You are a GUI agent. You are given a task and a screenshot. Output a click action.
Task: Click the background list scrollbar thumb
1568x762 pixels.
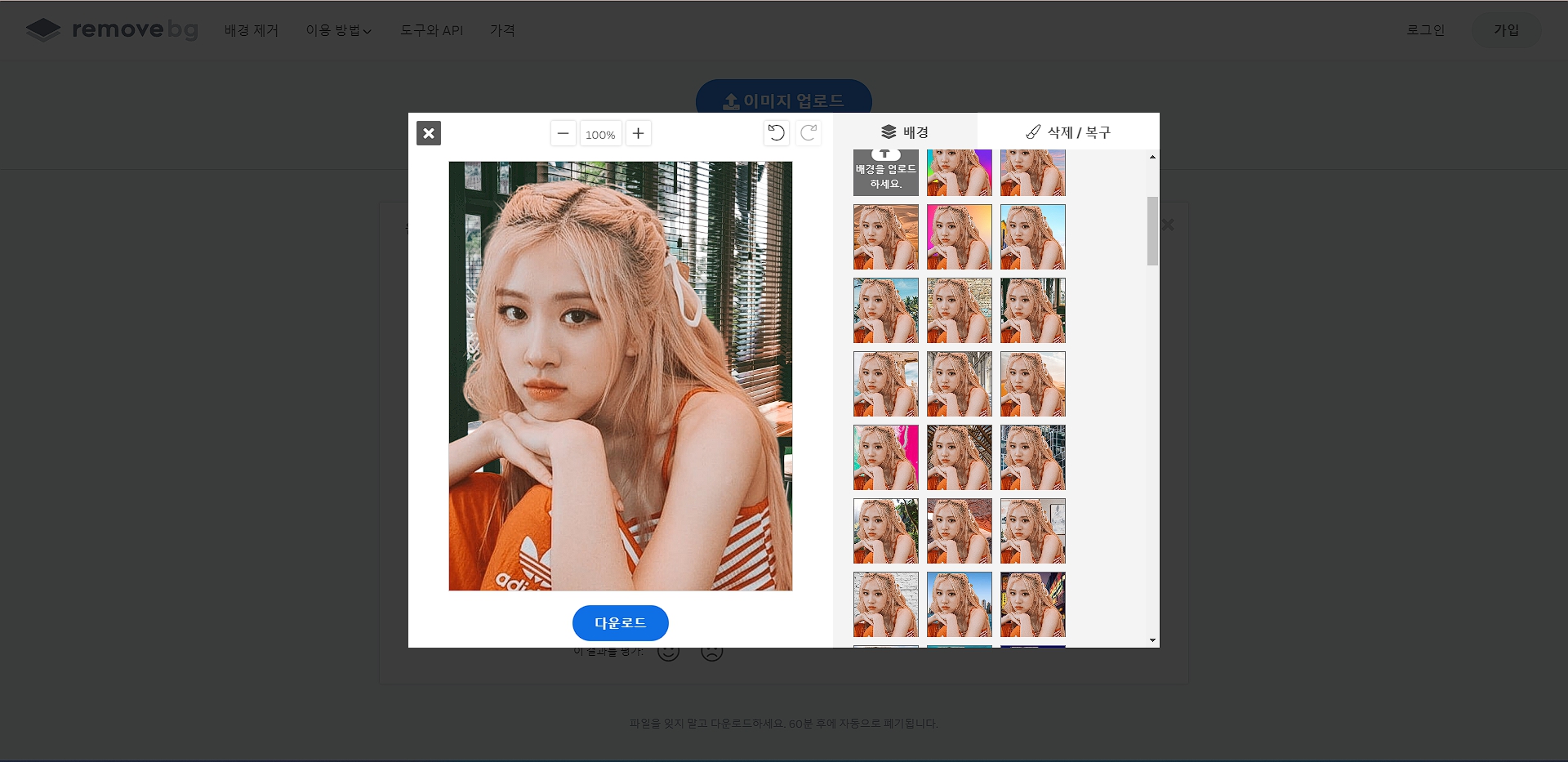click(x=1152, y=231)
